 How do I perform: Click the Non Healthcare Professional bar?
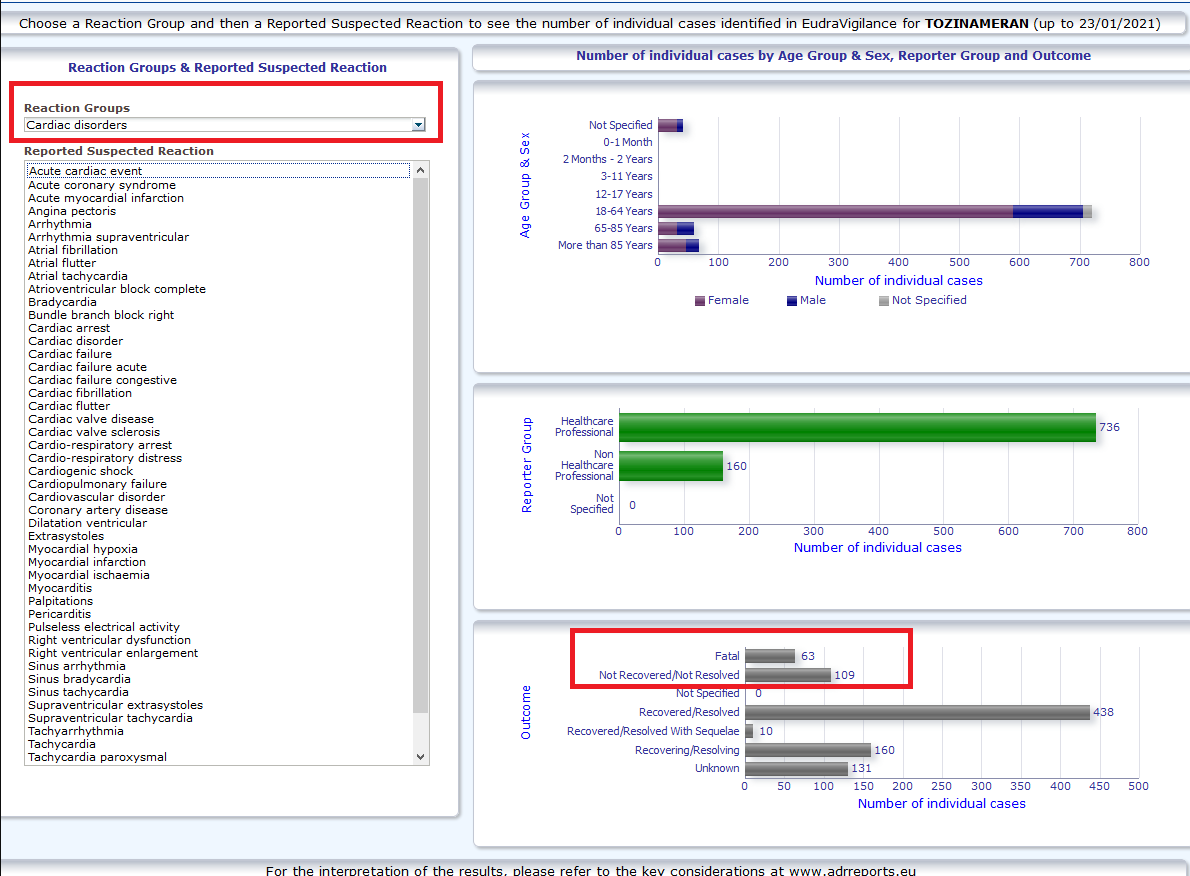(670, 466)
